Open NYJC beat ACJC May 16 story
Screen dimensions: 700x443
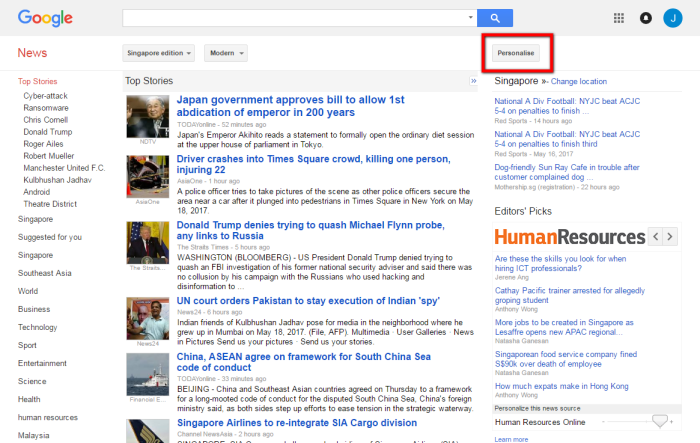coord(567,139)
